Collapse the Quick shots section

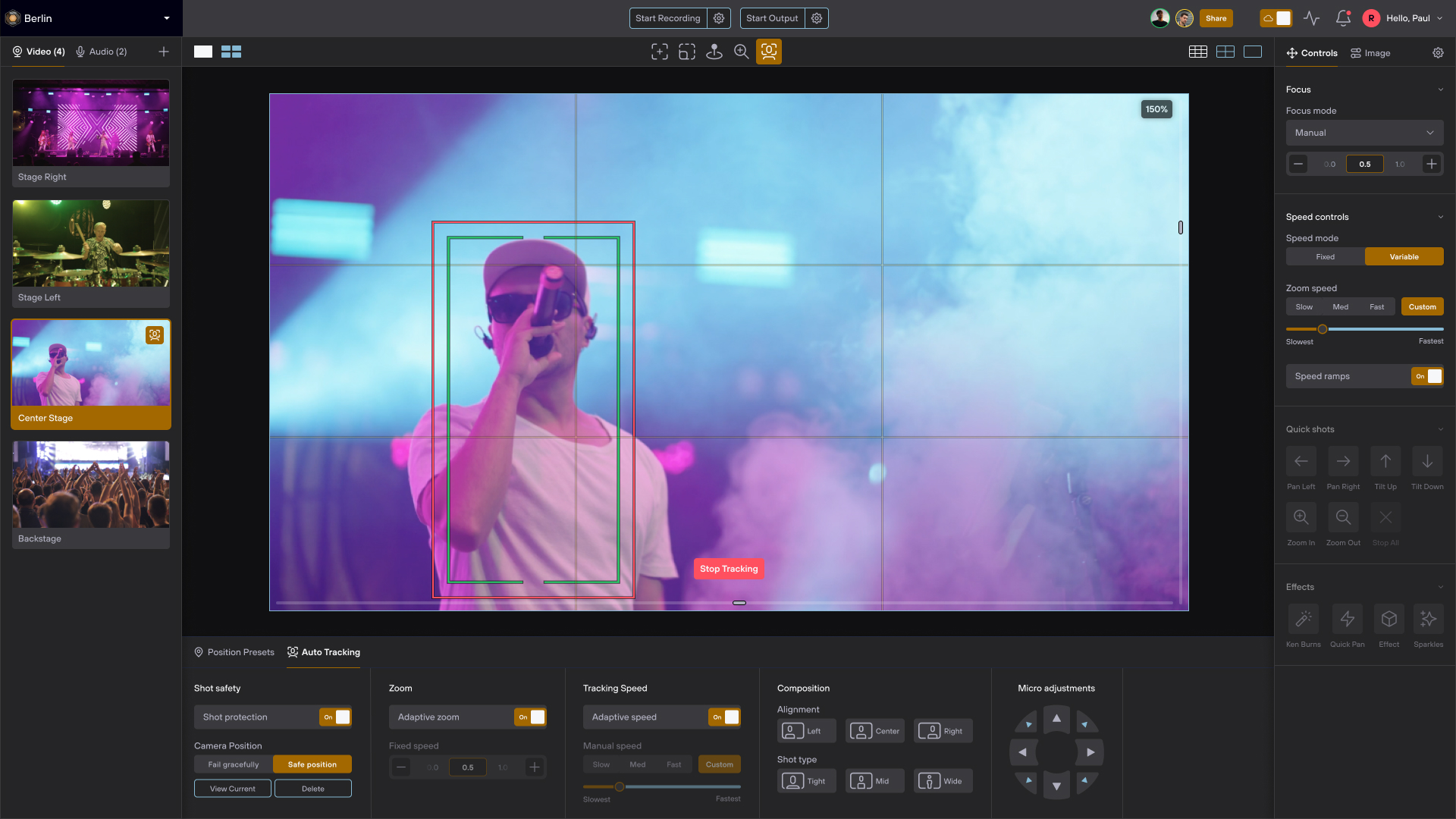click(1440, 429)
